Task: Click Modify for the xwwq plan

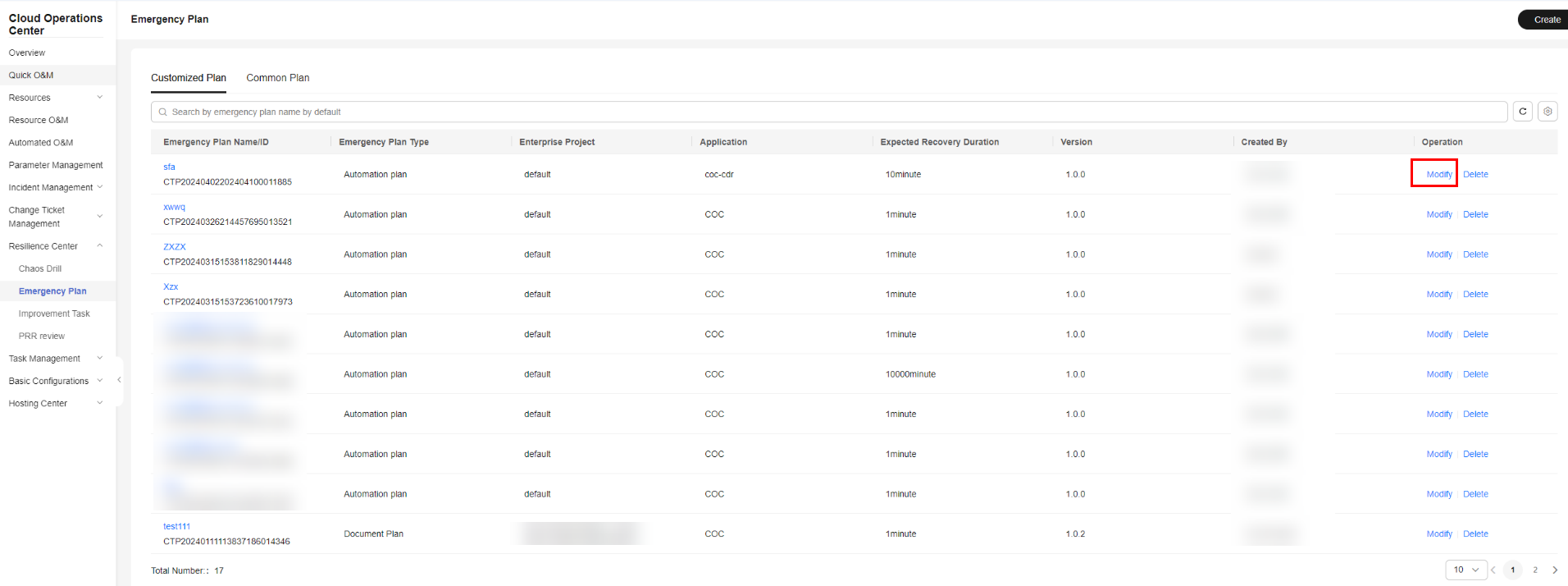Action: (x=1439, y=215)
